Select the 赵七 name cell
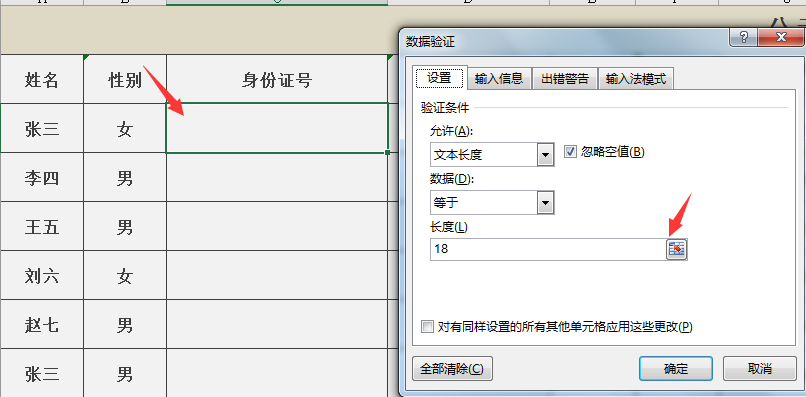This screenshot has height=397, width=806. click(42, 324)
